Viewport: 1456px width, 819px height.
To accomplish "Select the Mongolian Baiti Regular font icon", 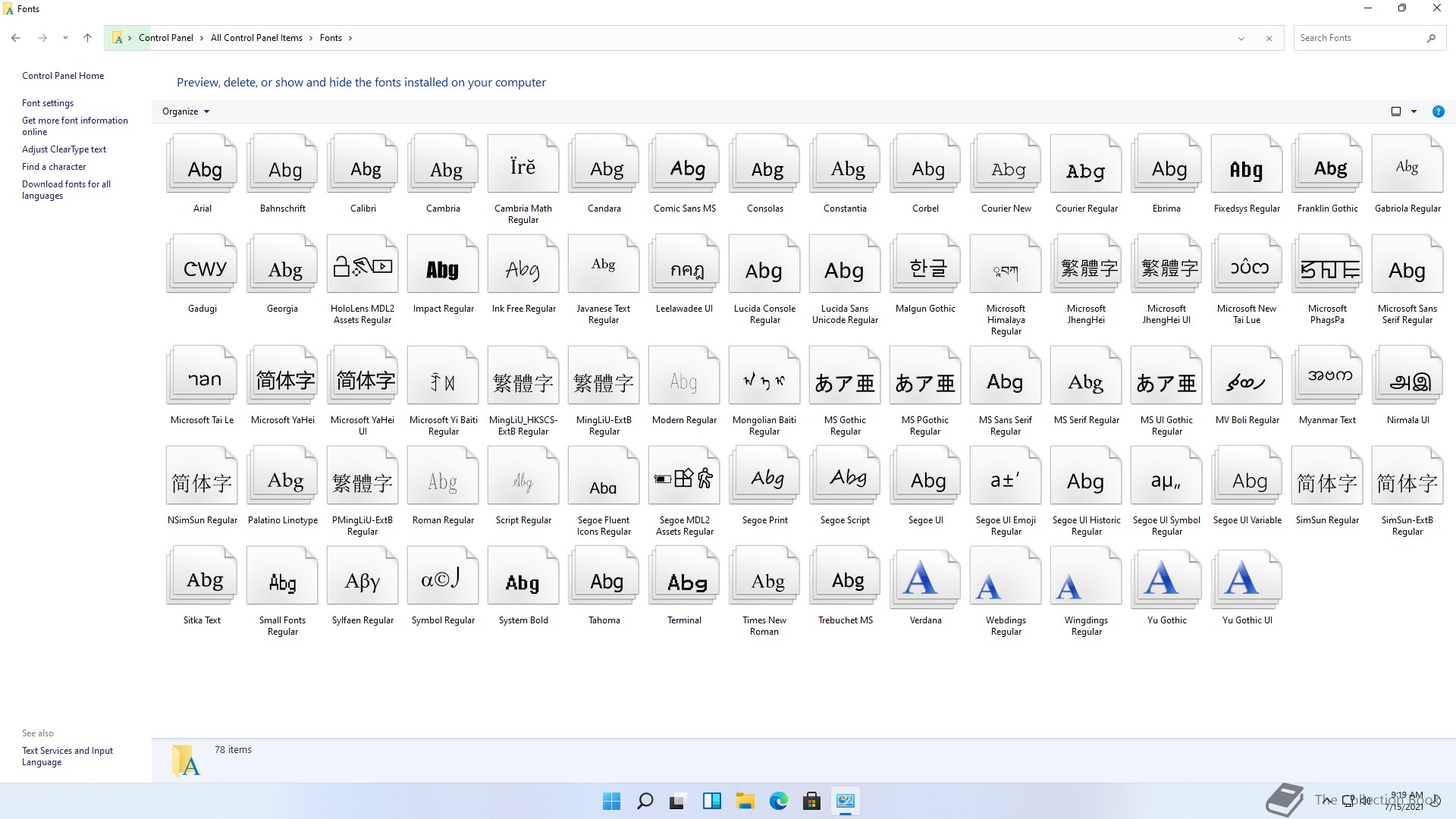I will point(764,375).
